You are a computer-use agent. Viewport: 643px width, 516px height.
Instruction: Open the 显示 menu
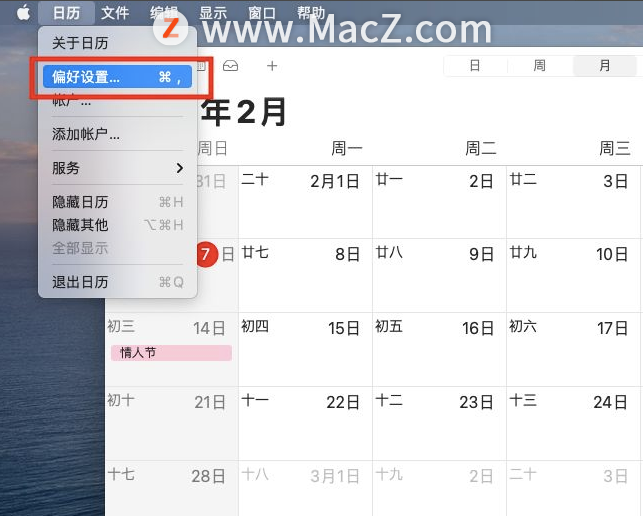(213, 13)
